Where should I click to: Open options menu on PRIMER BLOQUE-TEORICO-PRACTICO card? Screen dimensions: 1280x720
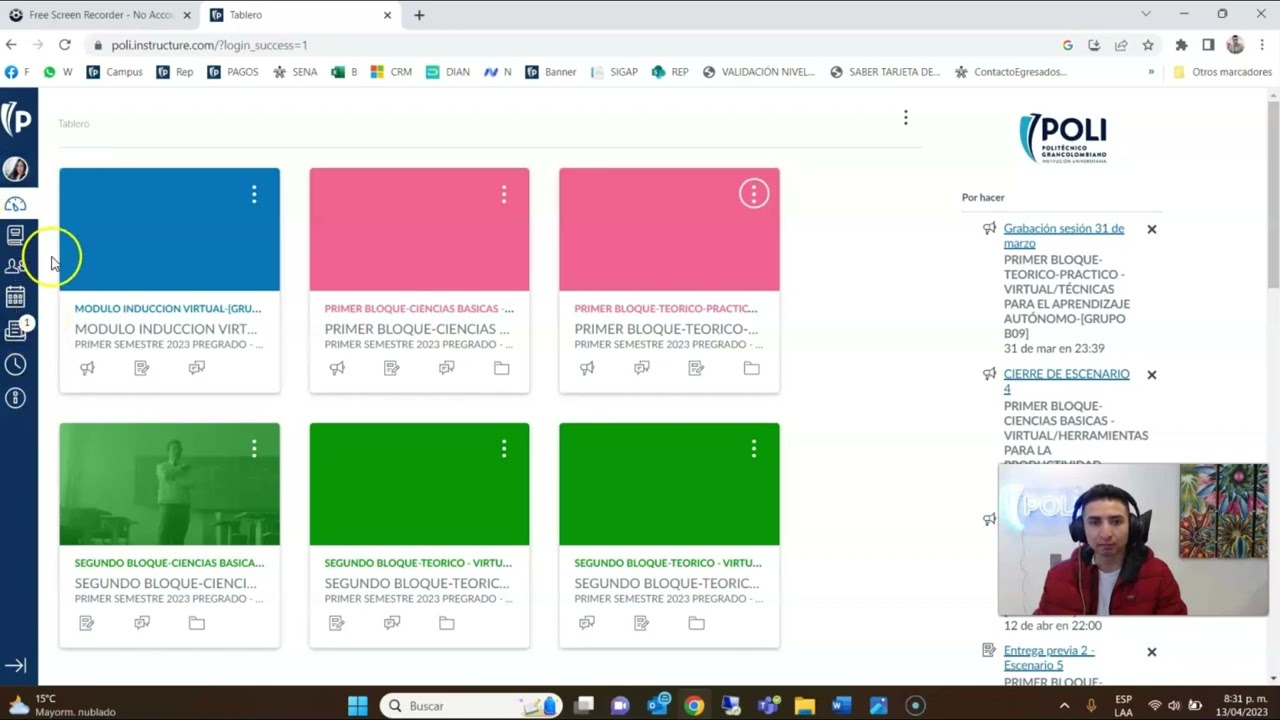click(x=754, y=194)
